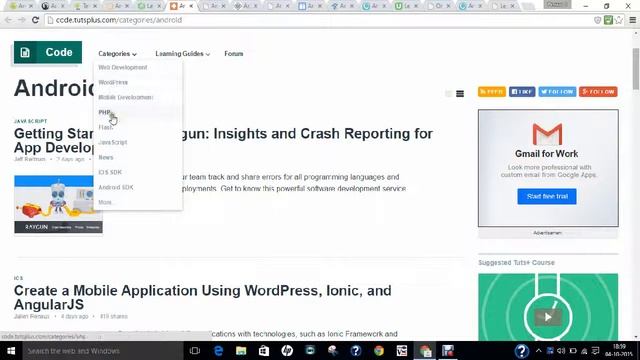
Task: Select JavaScript in the Categories menu
Action: point(113,142)
